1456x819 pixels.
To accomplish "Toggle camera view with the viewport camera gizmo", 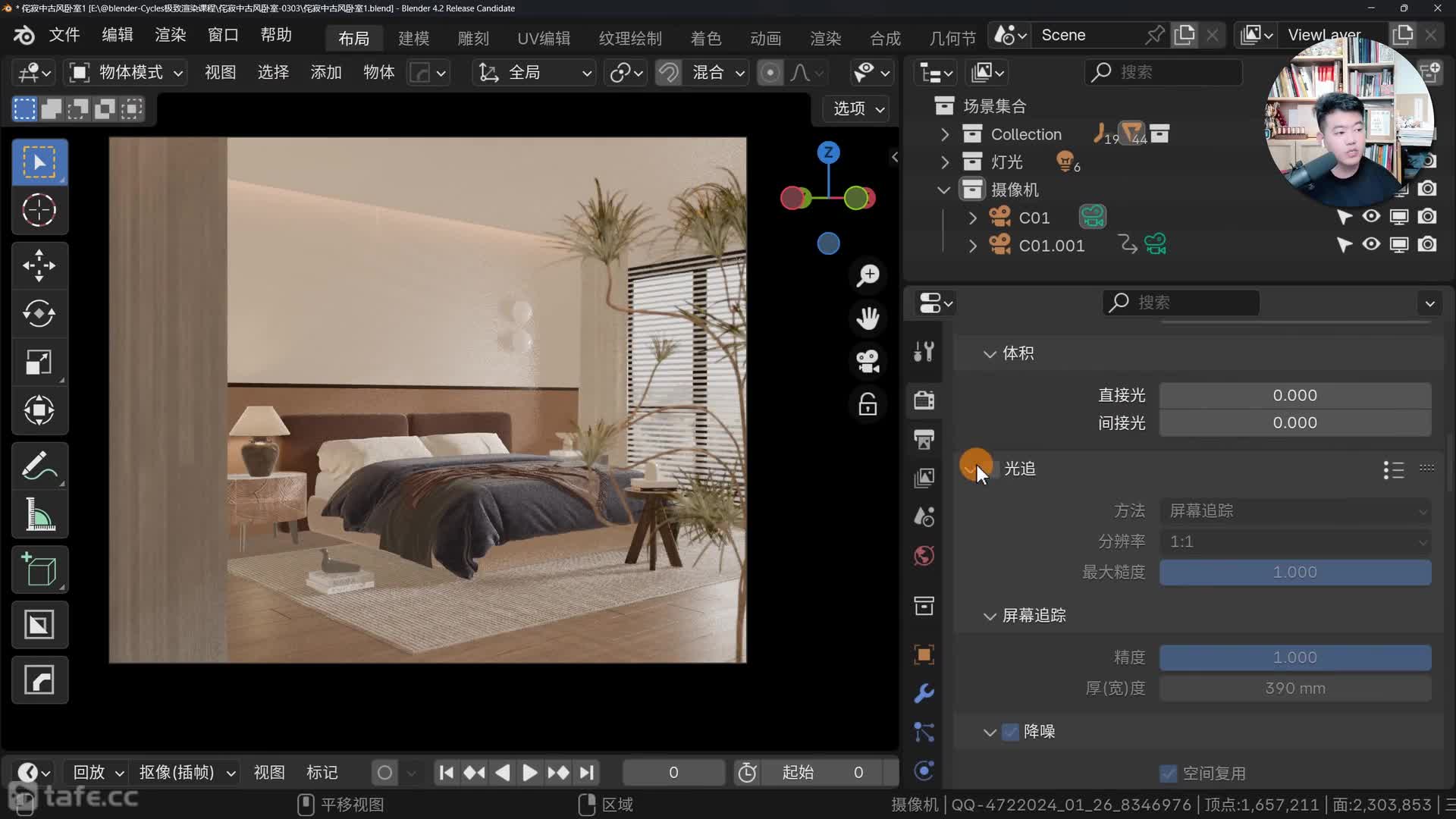I will pos(867,362).
